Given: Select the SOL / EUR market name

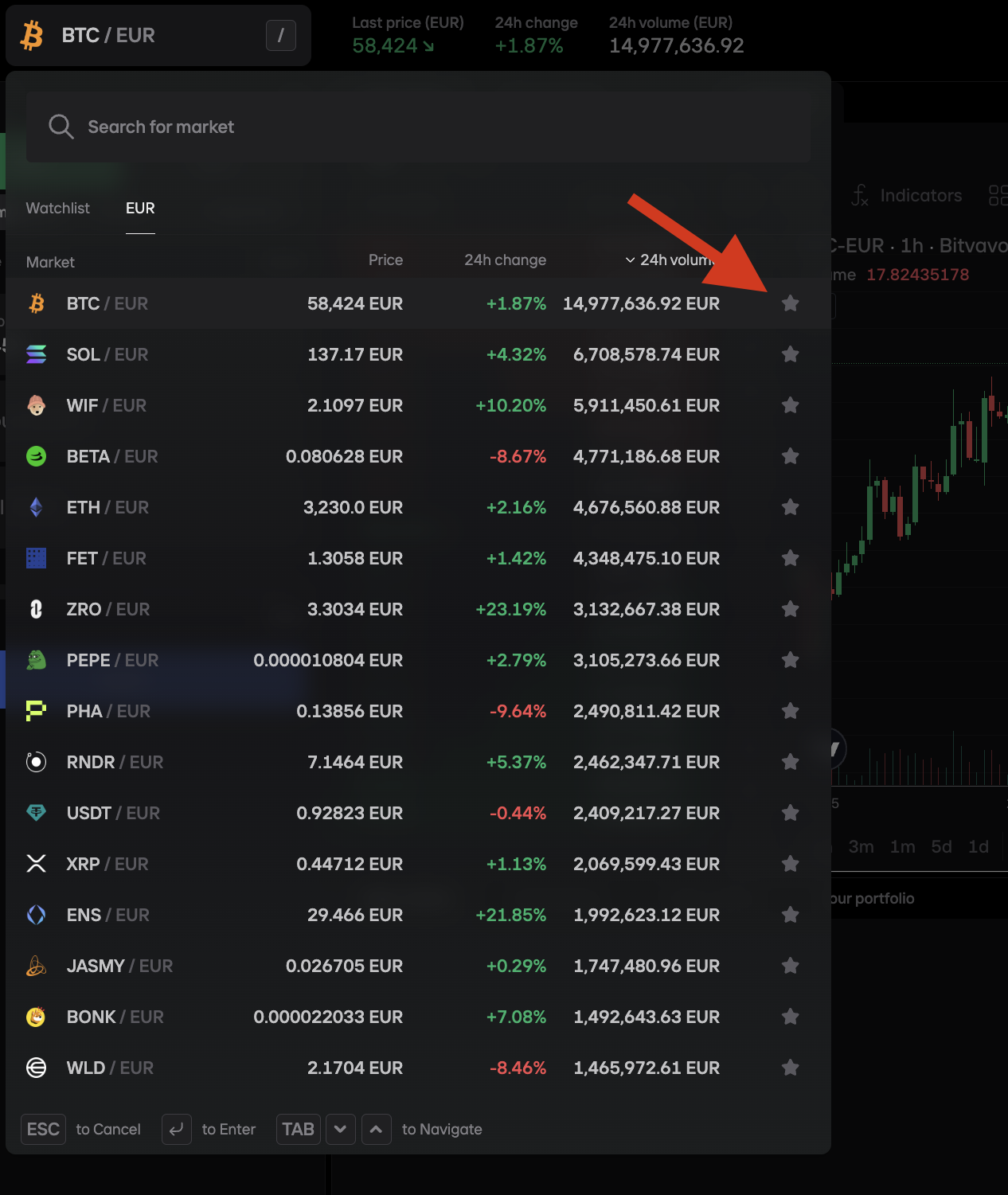Looking at the screenshot, I should [x=107, y=354].
